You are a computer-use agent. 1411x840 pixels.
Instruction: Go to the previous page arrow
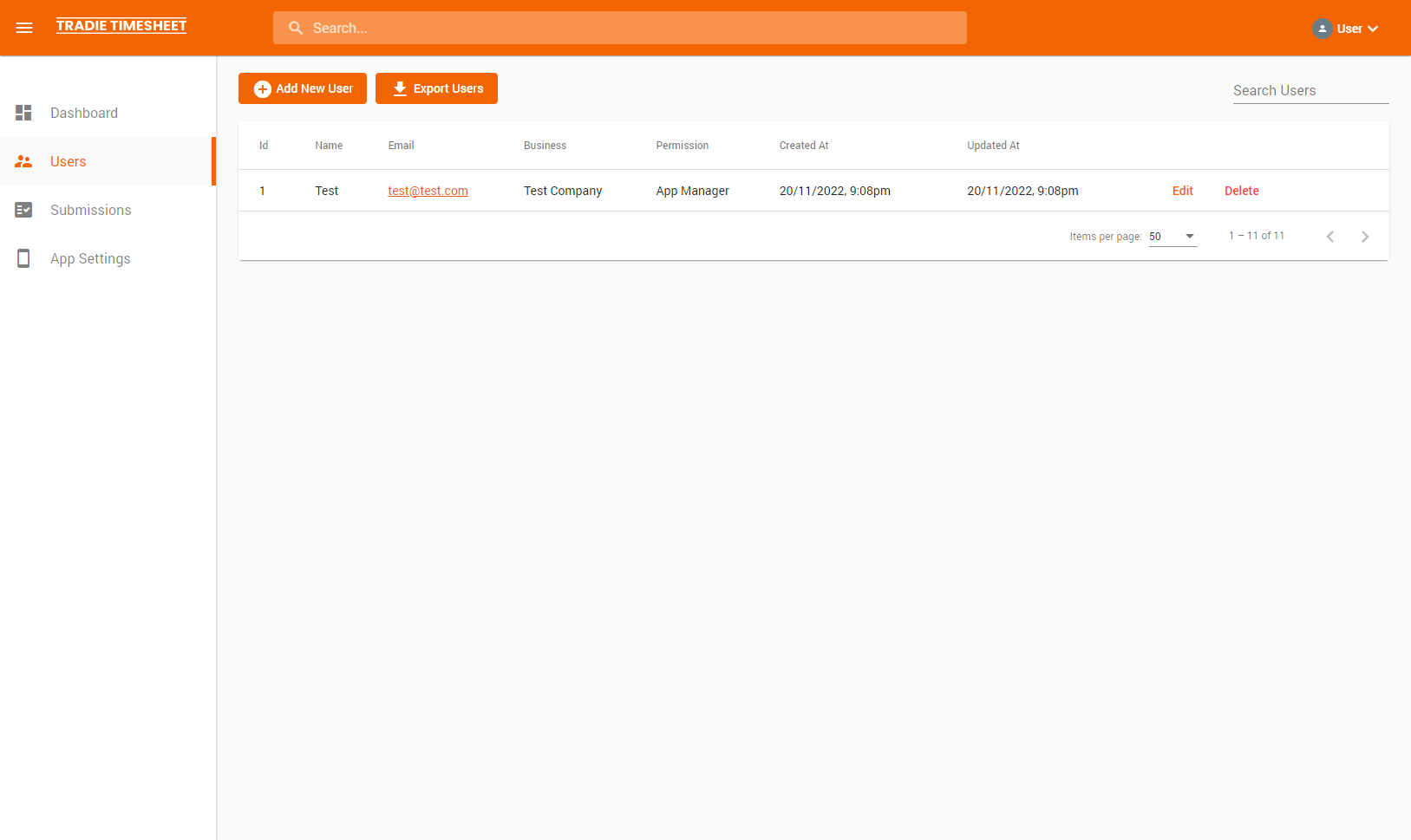tap(1329, 237)
